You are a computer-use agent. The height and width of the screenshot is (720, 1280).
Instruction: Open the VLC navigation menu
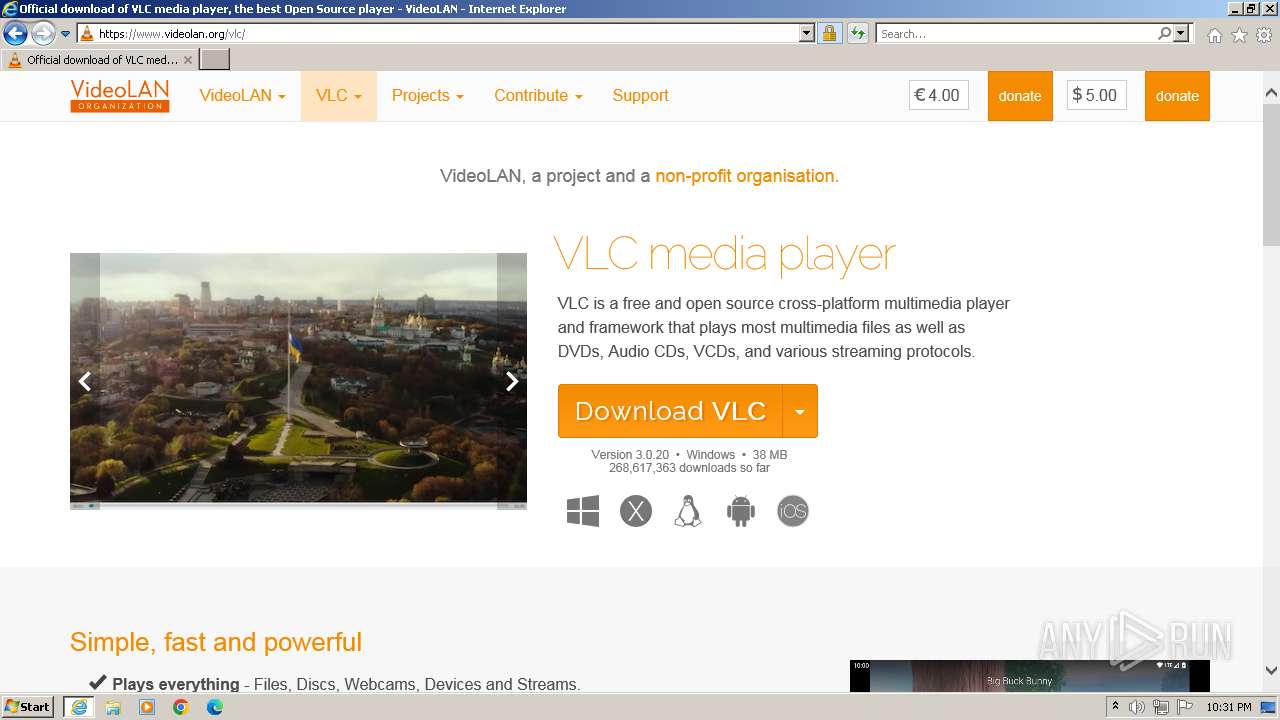click(338, 96)
